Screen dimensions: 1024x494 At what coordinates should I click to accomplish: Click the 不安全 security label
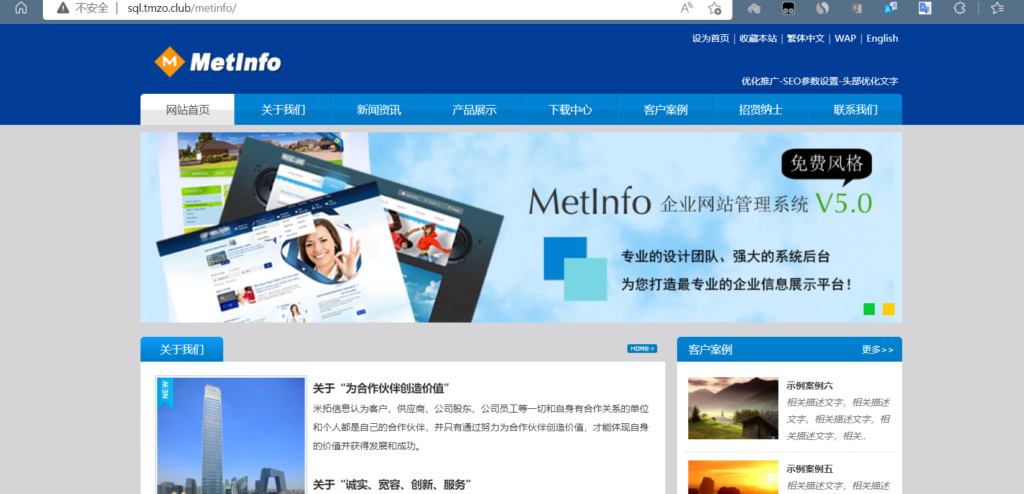click(91, 8)
